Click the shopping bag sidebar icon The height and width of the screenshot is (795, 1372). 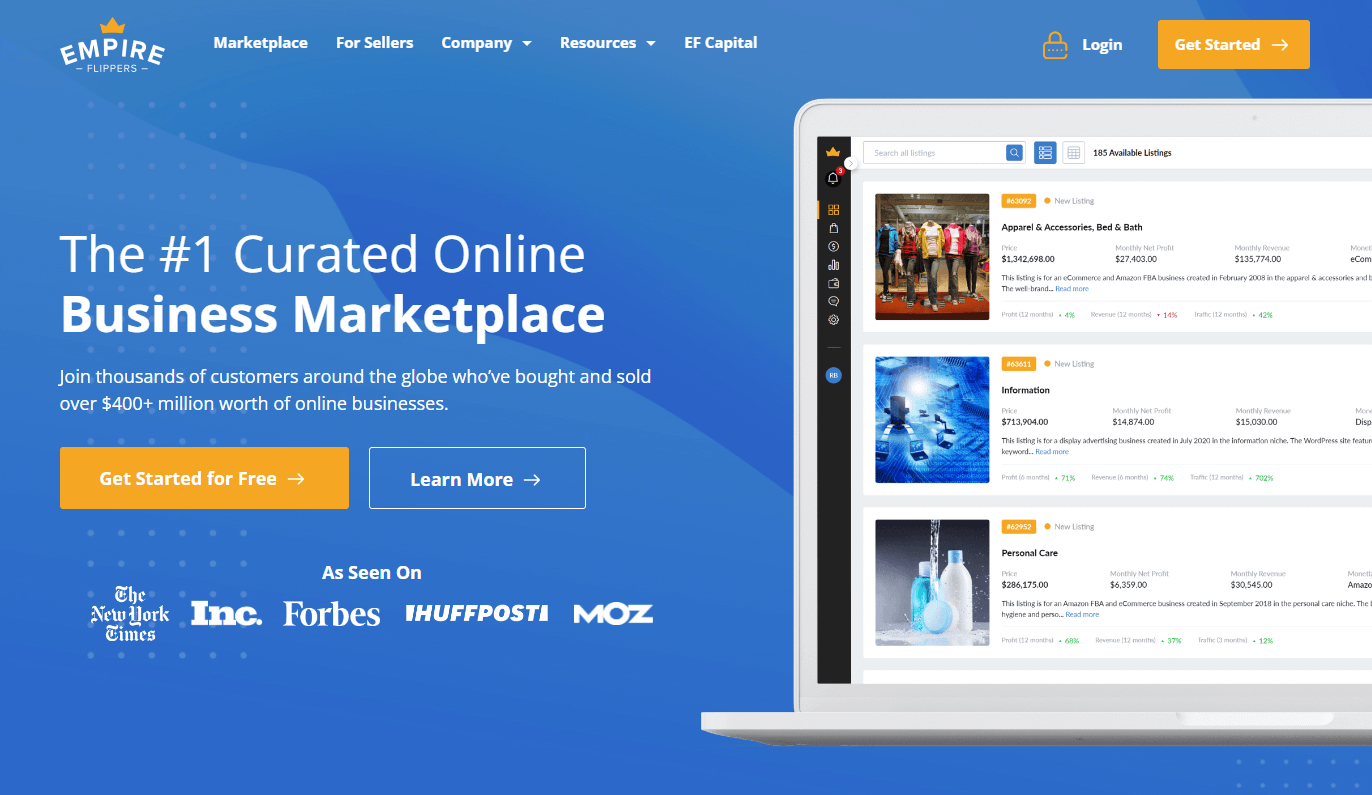[x=834, y=228]
